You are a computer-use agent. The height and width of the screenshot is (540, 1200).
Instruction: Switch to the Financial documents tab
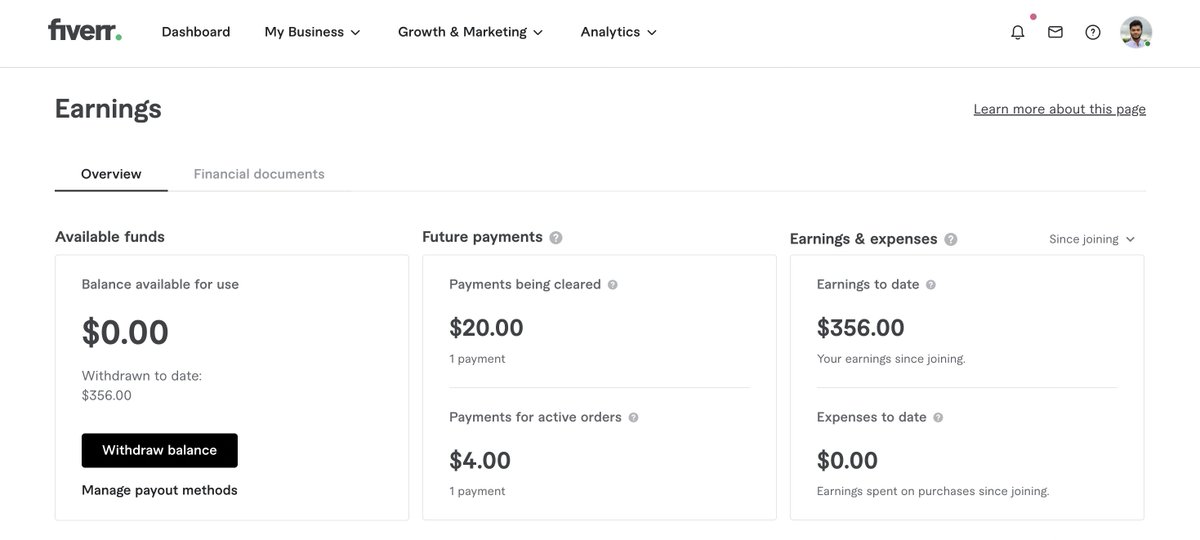coord(259,174)
